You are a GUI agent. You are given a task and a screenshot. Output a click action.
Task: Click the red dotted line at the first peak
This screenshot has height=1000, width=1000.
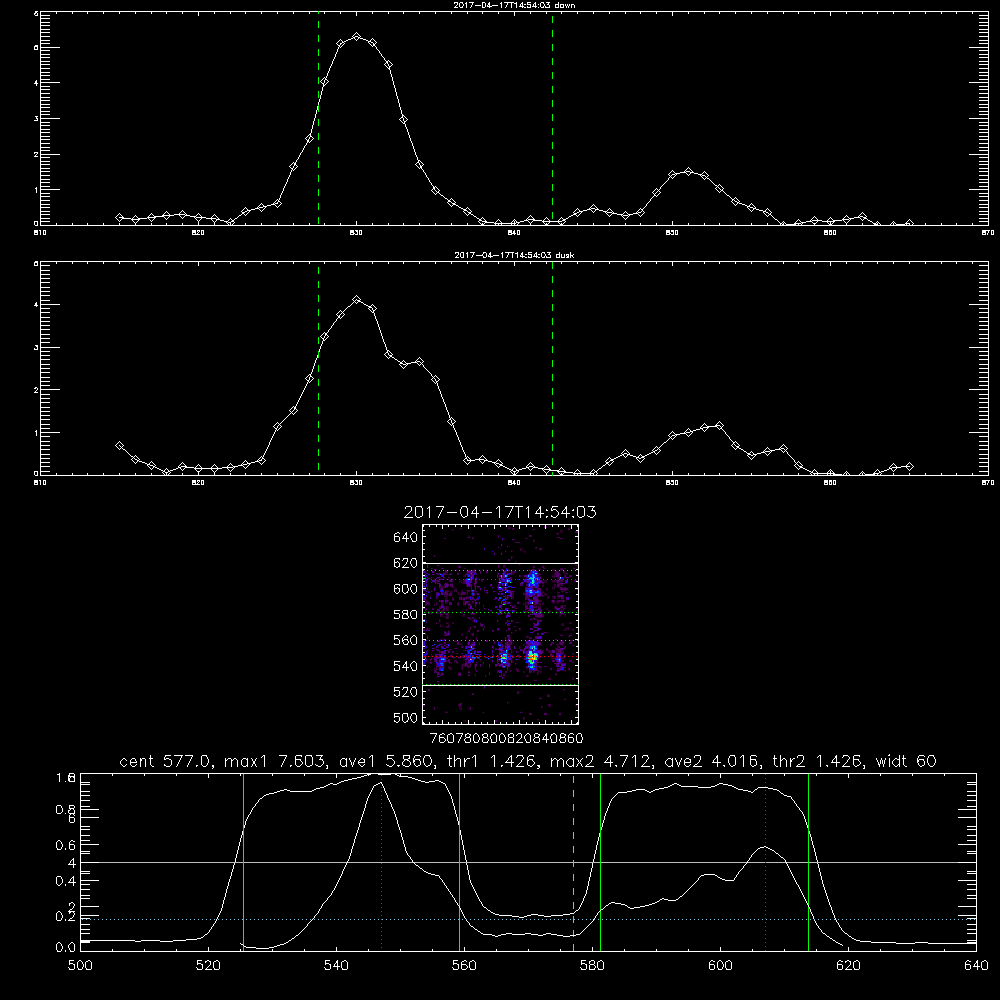[381, 862]
